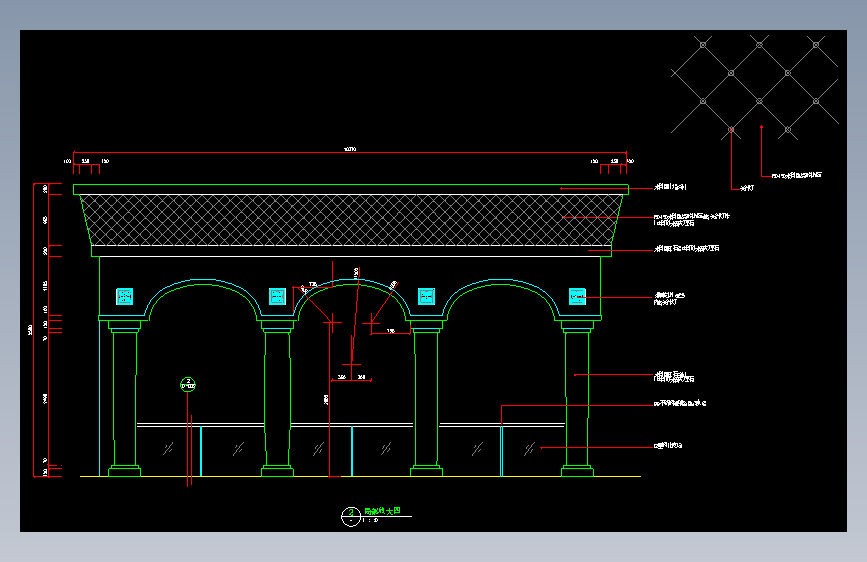867x562 pixels.
Task: Select the two-line label pointing to the lattice band
Action: pos(691,220)
